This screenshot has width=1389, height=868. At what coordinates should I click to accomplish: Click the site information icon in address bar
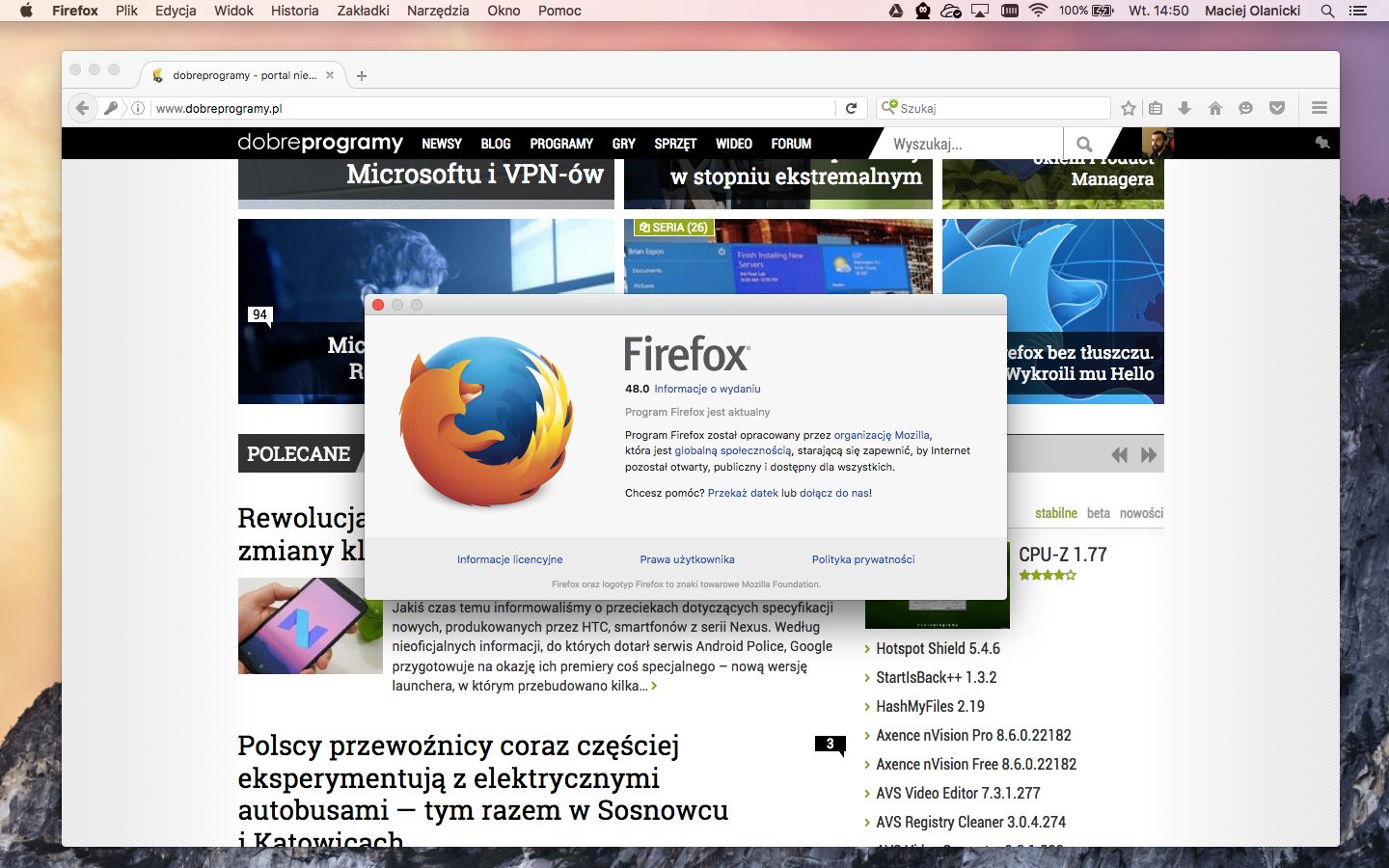point(138,108)
